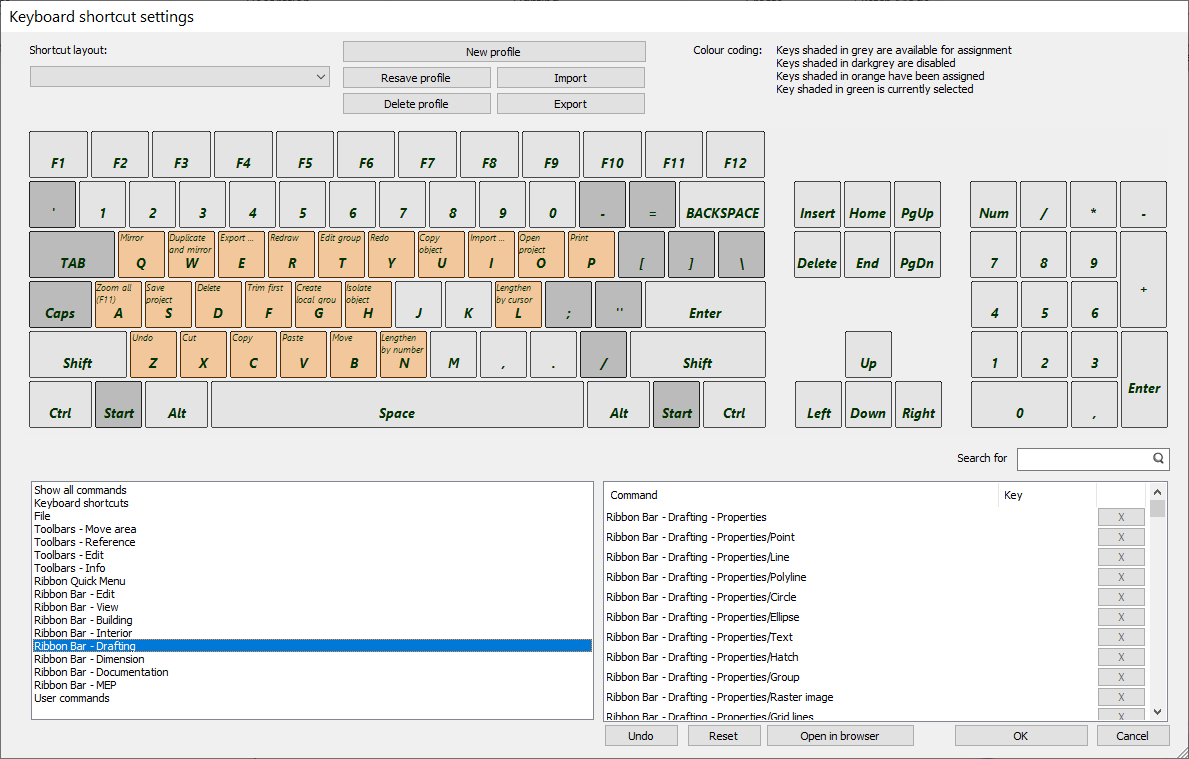1189x759 pixels.
Task: Click the Undo button
Action: point(641,735)
